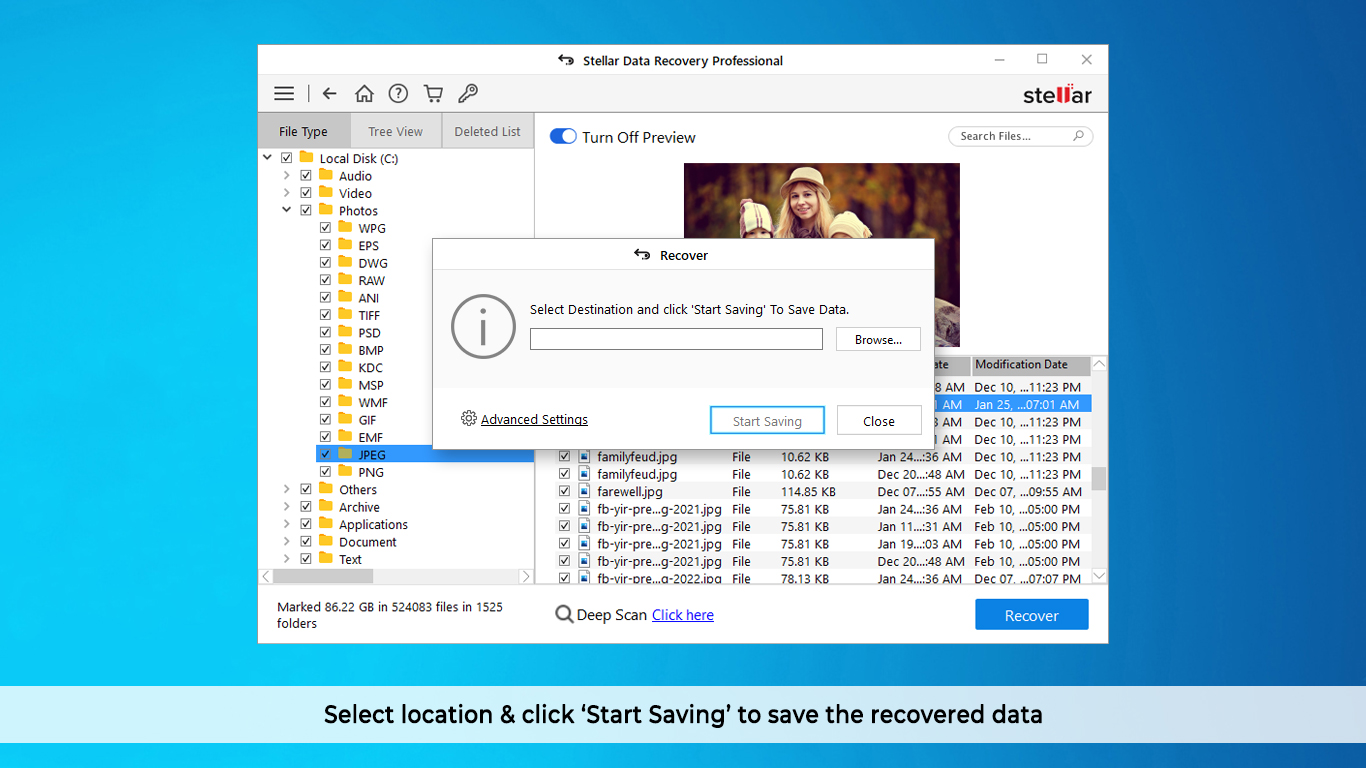Click the shopping cart icon
This screenshot has width=1366, height=768.
click(x=433, y=94)
